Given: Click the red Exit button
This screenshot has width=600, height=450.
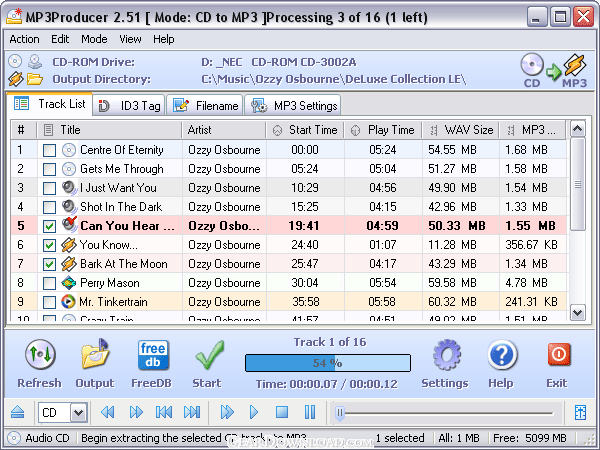Looking at the screenshot, I should (x=558, y=364).
